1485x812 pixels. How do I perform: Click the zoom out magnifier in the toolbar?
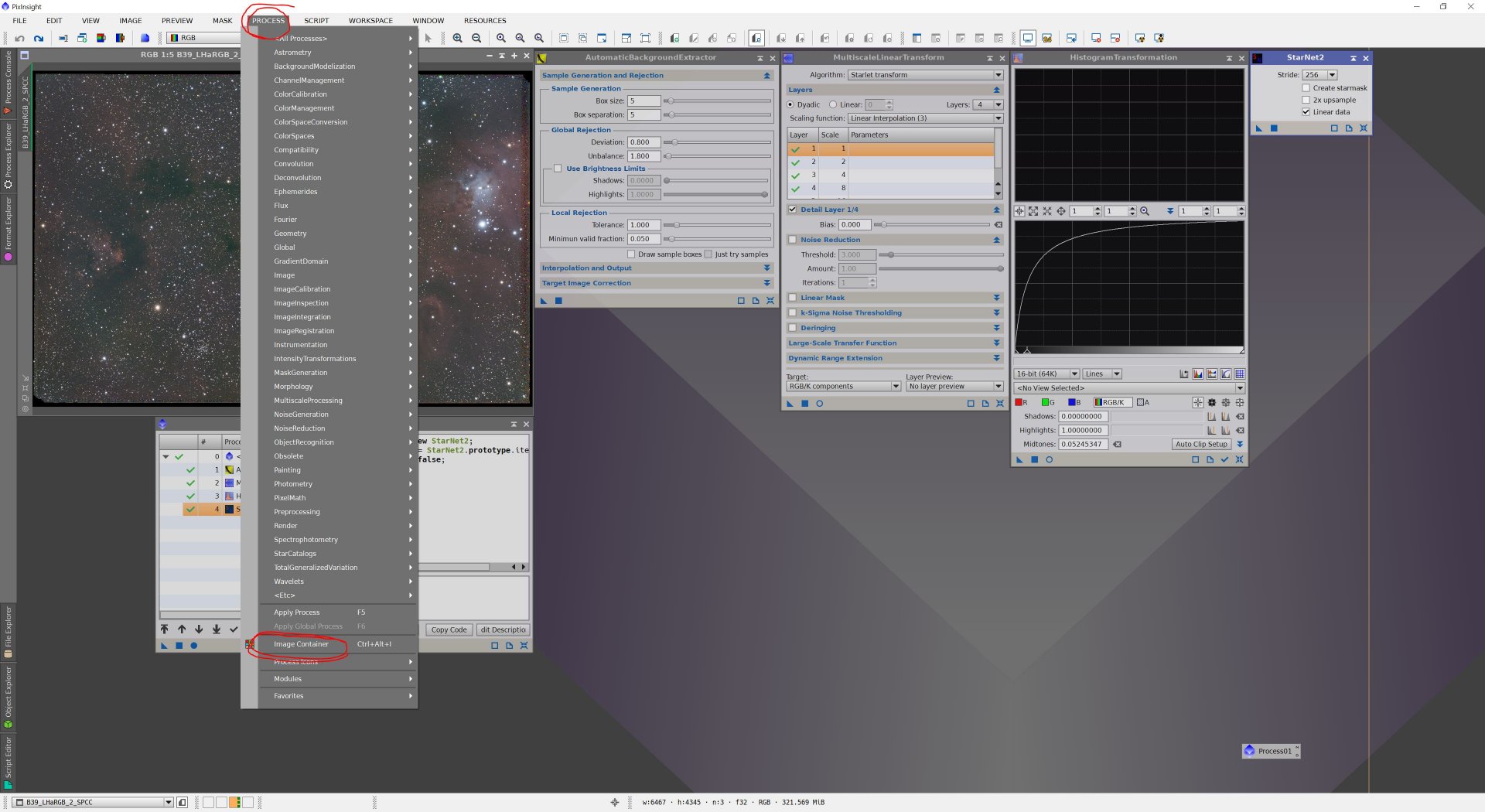476,38
